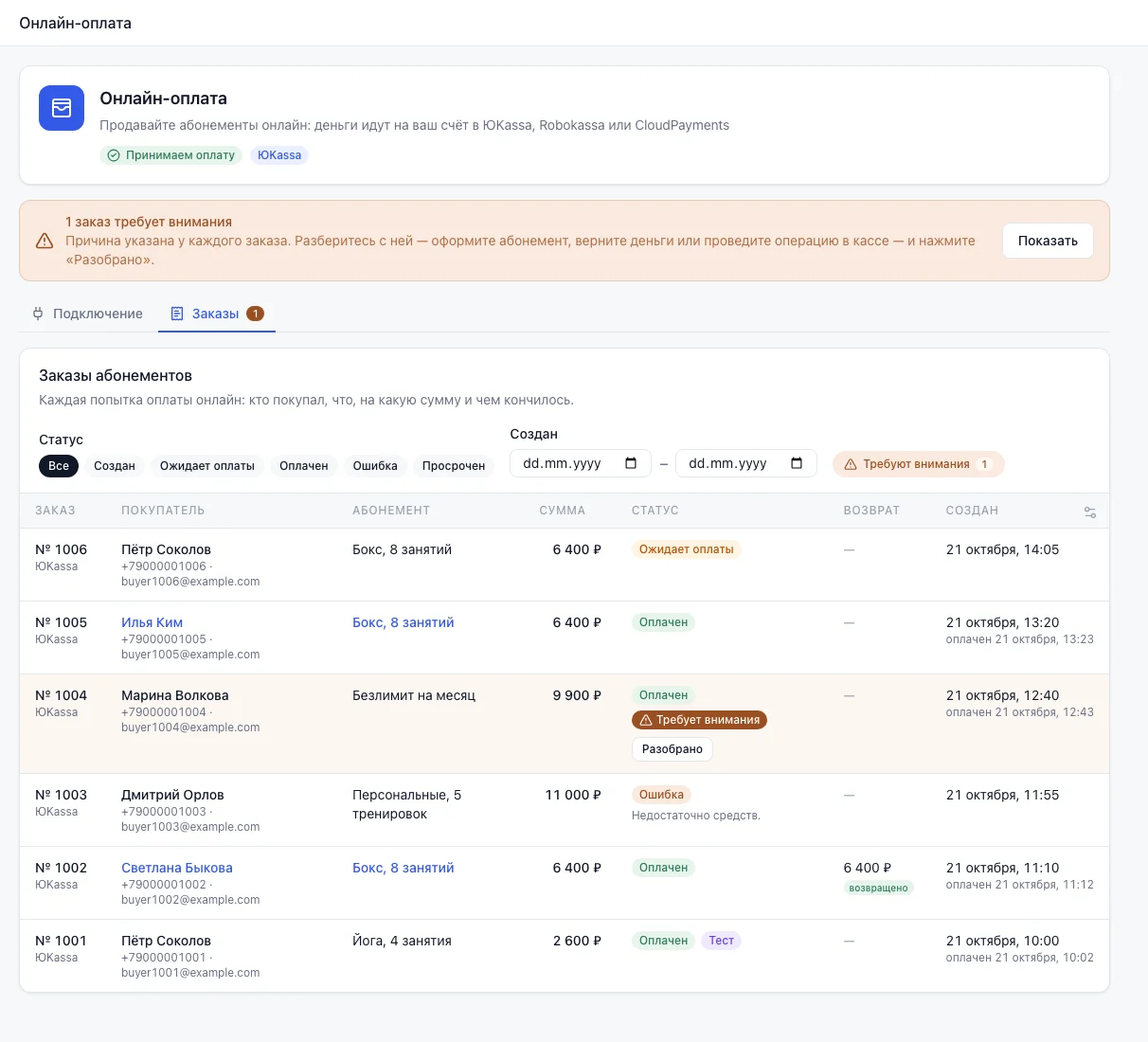
Task: Click buyer name Марина Волкова
Action: [x=175, y=695]
